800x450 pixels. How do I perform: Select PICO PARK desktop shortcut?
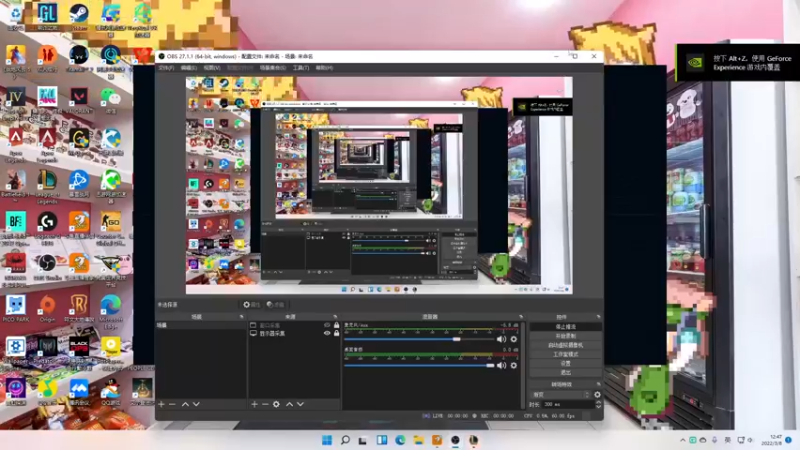pyautogui.click(x=15, y=308)
